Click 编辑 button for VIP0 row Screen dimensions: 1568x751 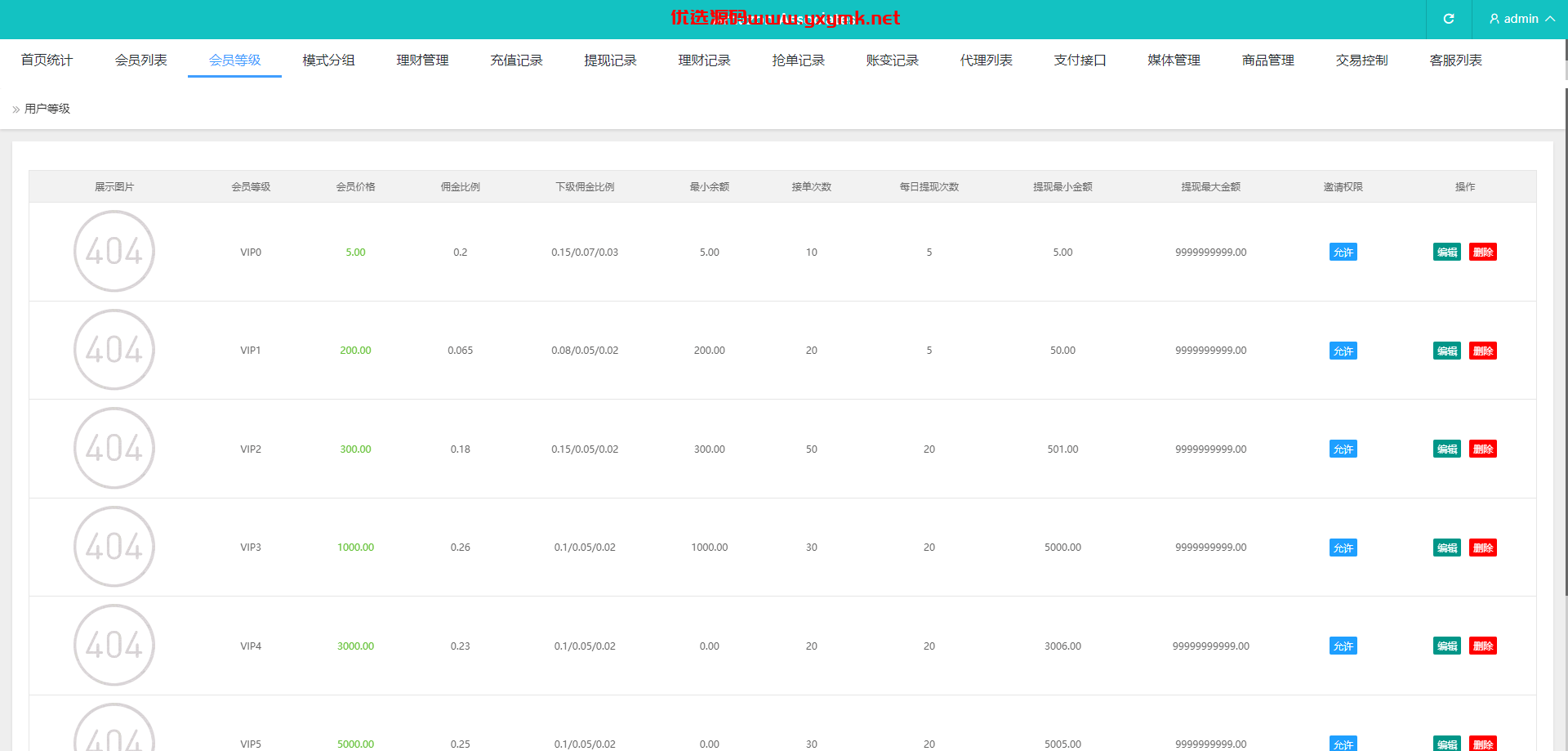[1447, 253]
